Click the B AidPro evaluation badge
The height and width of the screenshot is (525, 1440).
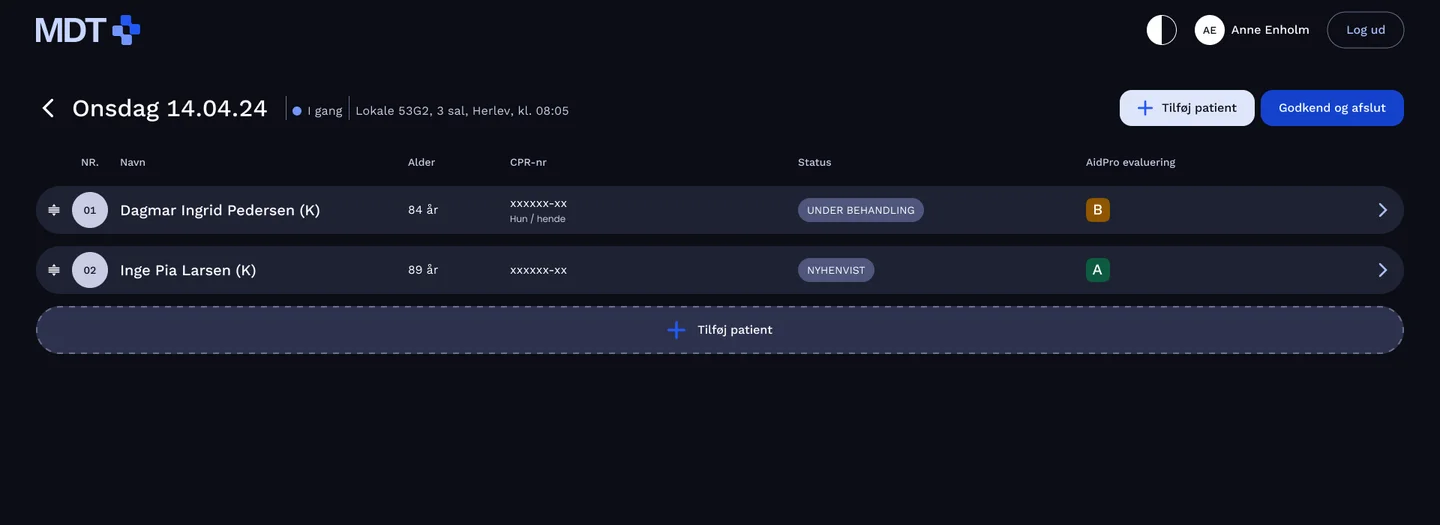(1098, 210)
